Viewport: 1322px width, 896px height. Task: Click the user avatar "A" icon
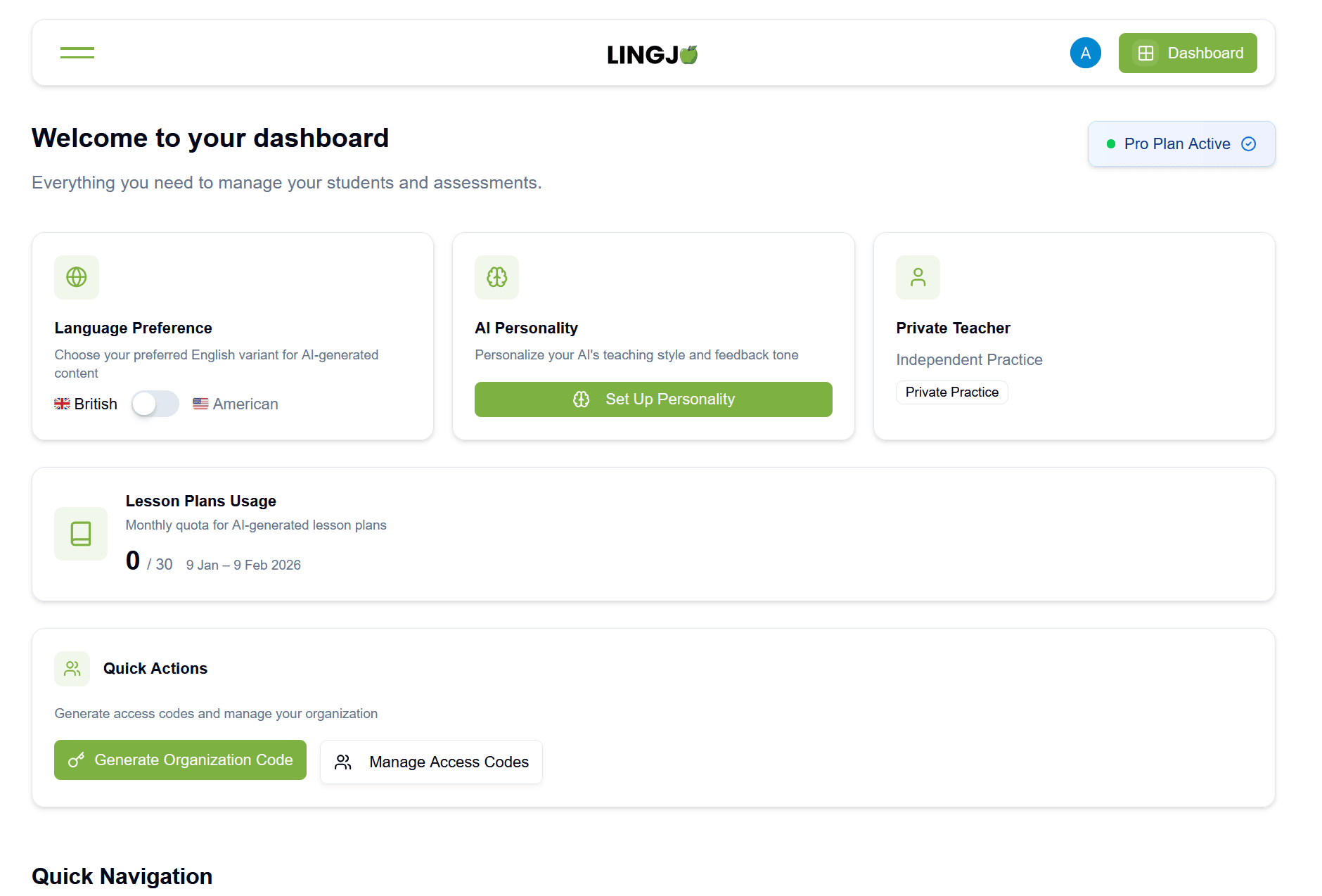[x=1085, y=53]
